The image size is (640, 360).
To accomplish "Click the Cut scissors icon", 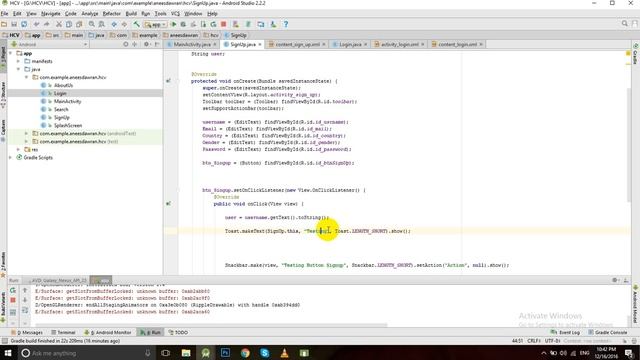I will click(59, 24).
